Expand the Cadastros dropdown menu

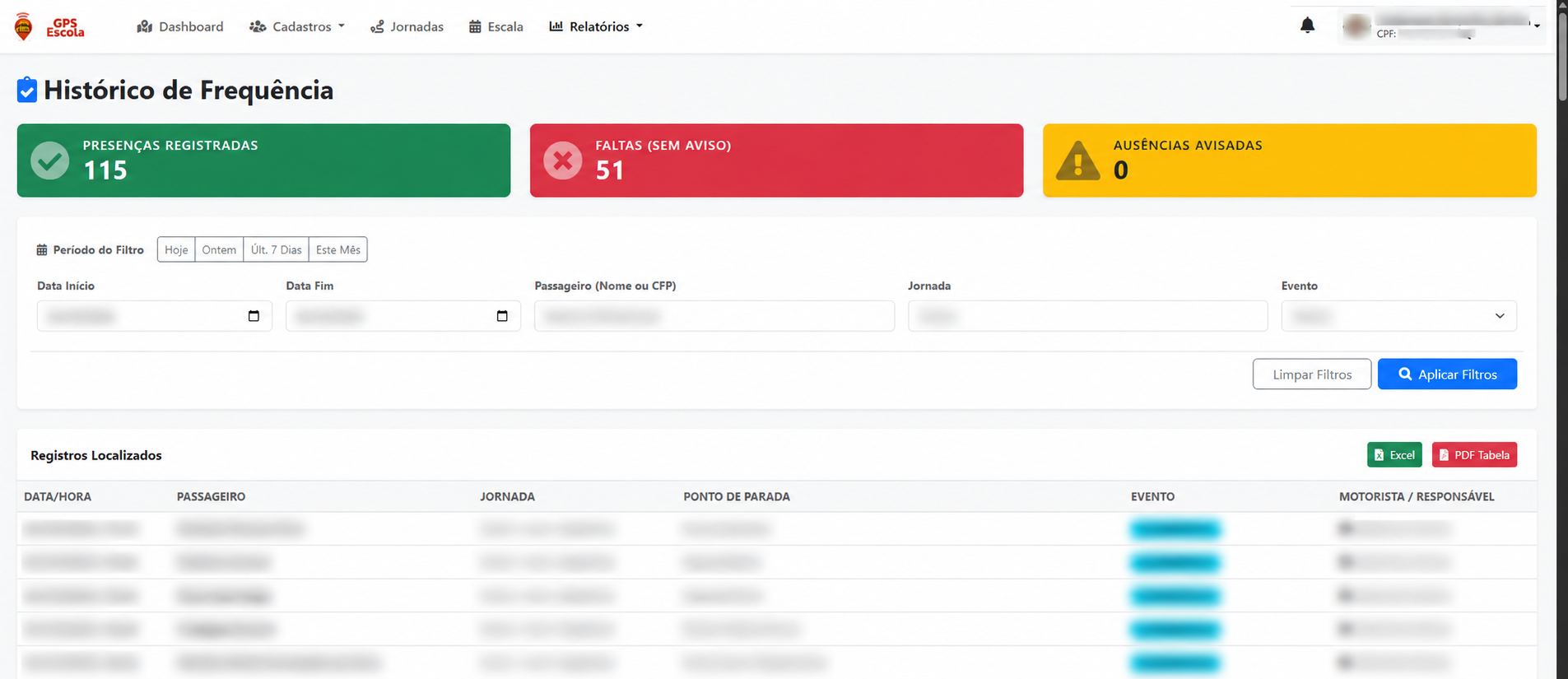tap(297, 26)
